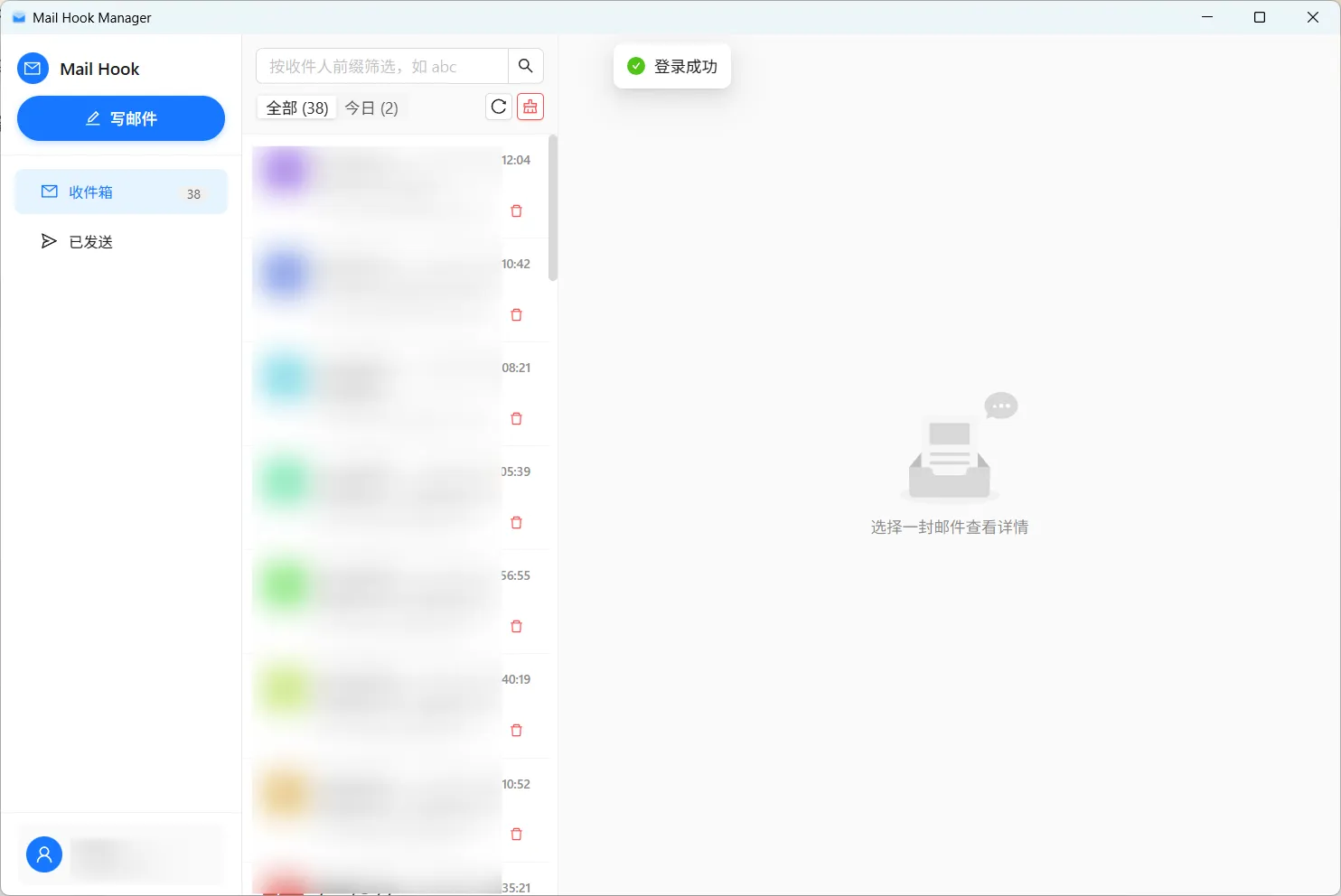Minimize the Mail Hook Manager window
Image resolution: width=1341 pixels, height=896 pixels.
coord(1207,17)
